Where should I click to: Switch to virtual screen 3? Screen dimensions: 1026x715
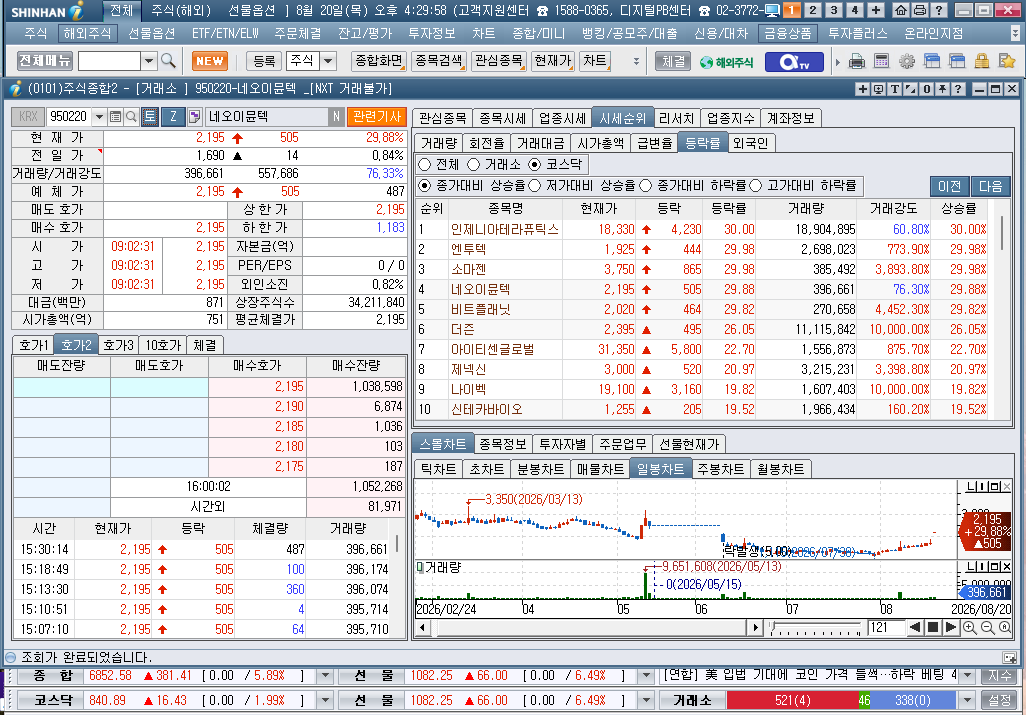pos(834,10)
